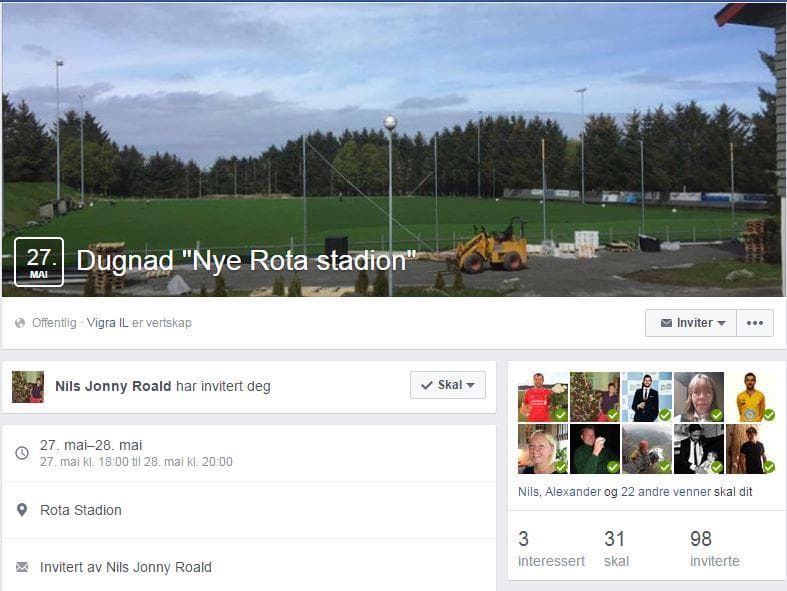Click the checkmark on the Skal button
This screenshot has width=787, height=591.
[x=427, y=385]
